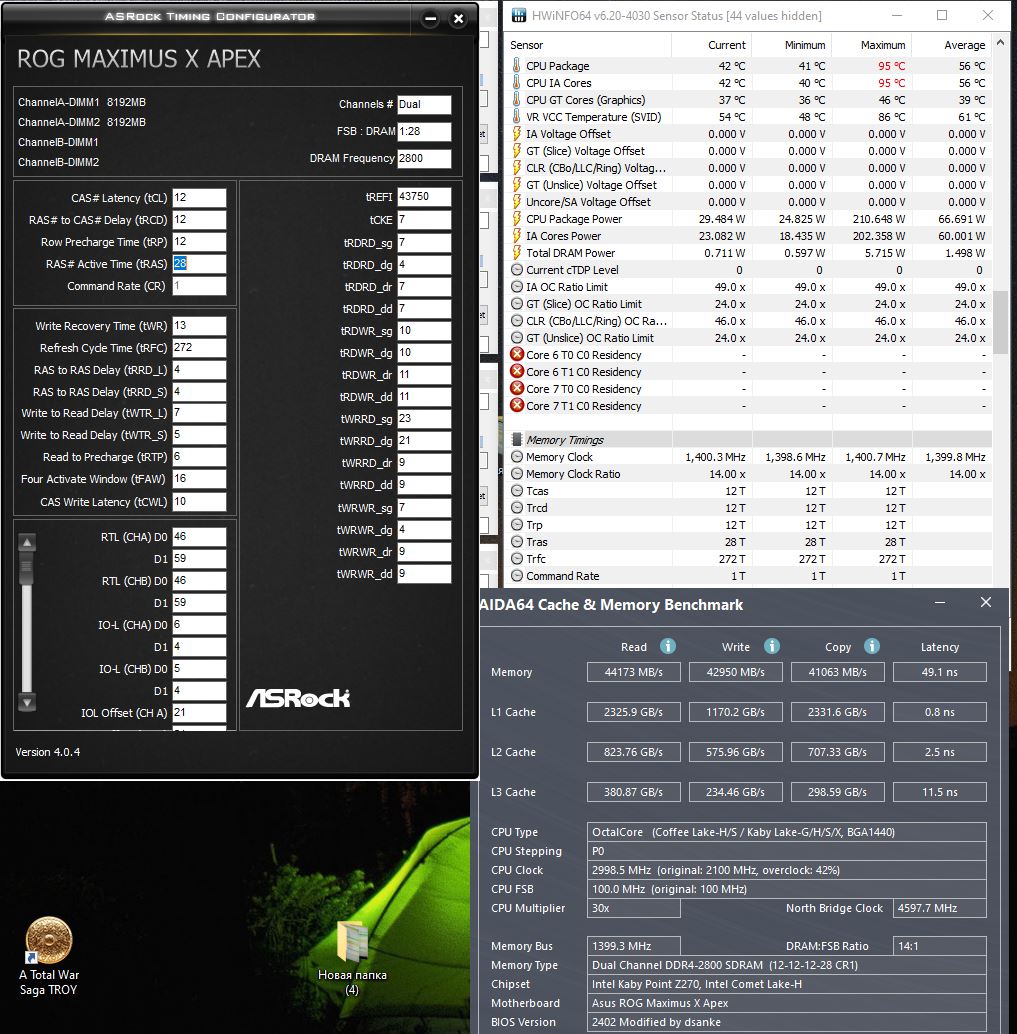
Task: Click the Memory Read result 44173 MB/s
Action: point(633,672)
